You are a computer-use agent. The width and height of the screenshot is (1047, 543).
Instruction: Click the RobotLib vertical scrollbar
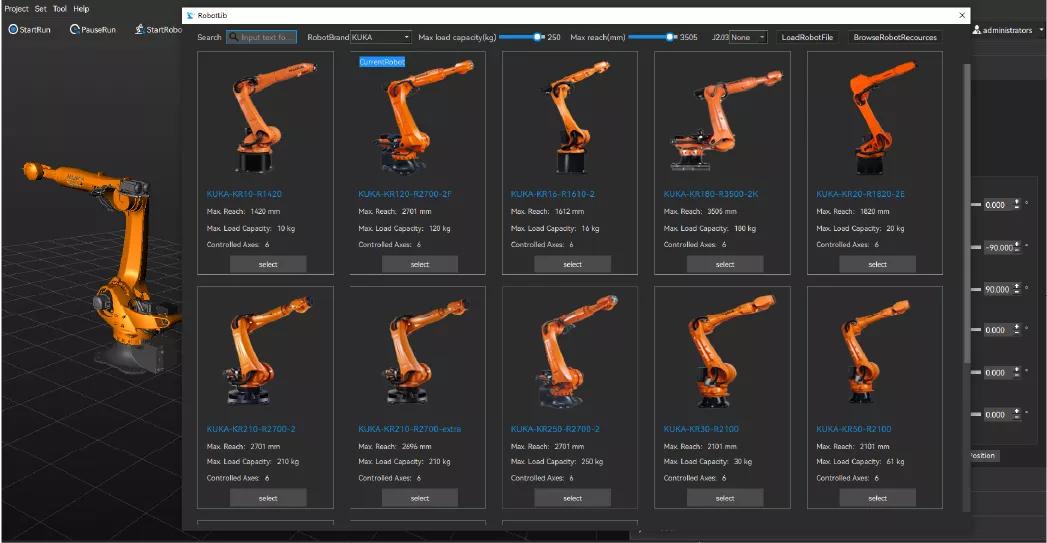966,214
